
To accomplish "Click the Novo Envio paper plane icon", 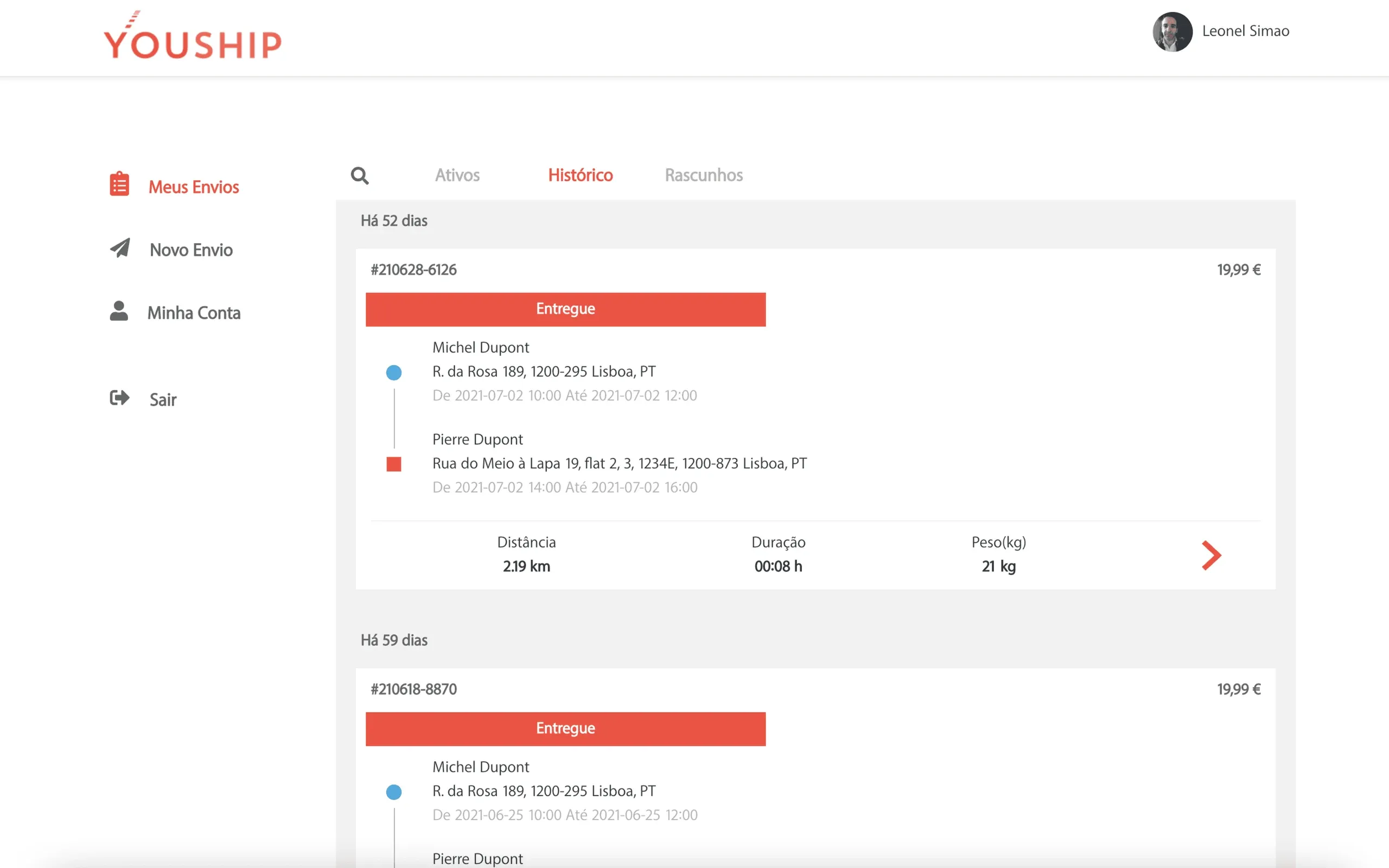I will (x=120, y=247).
